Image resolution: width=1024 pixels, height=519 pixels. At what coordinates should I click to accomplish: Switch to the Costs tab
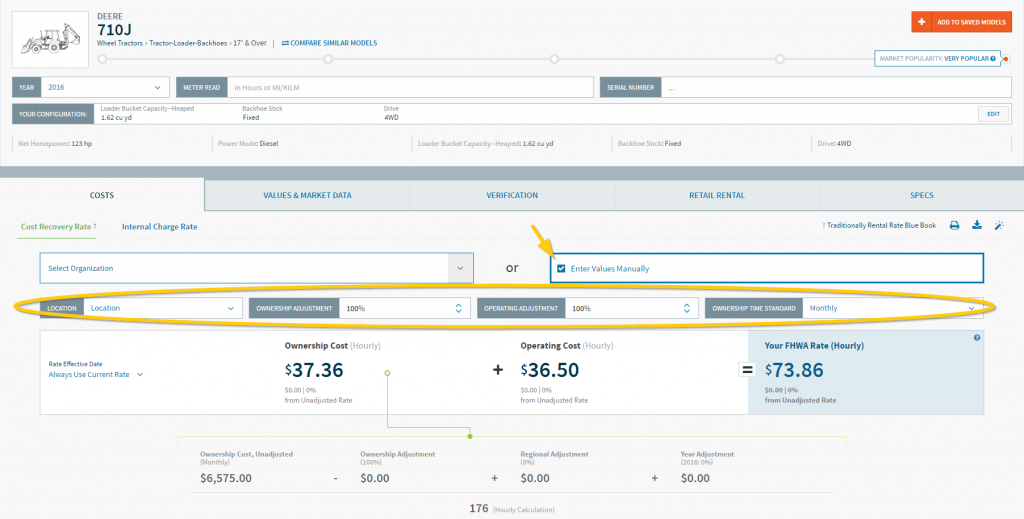[102, 195]
